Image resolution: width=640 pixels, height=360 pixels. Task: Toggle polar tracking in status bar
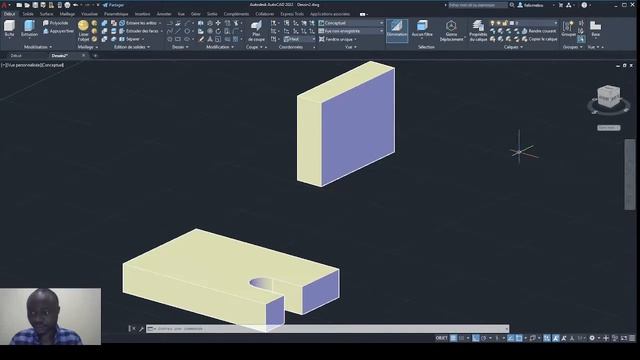(x=484, y=338)
